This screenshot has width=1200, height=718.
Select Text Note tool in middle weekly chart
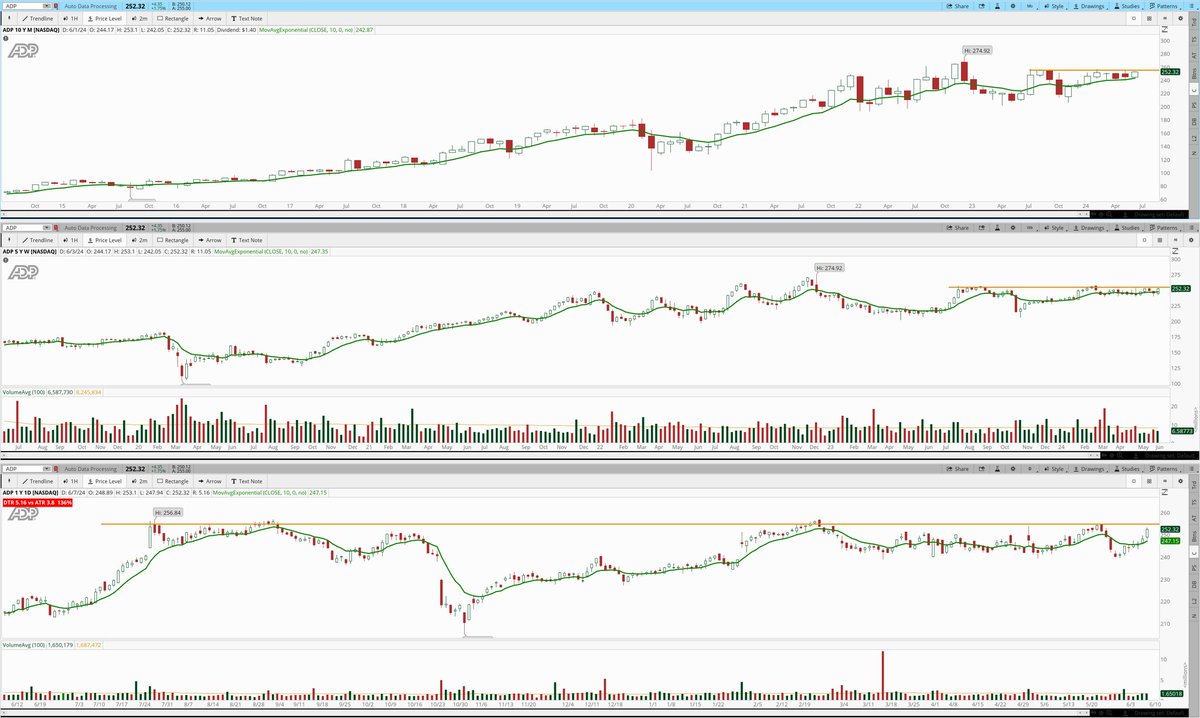[246, 240]
